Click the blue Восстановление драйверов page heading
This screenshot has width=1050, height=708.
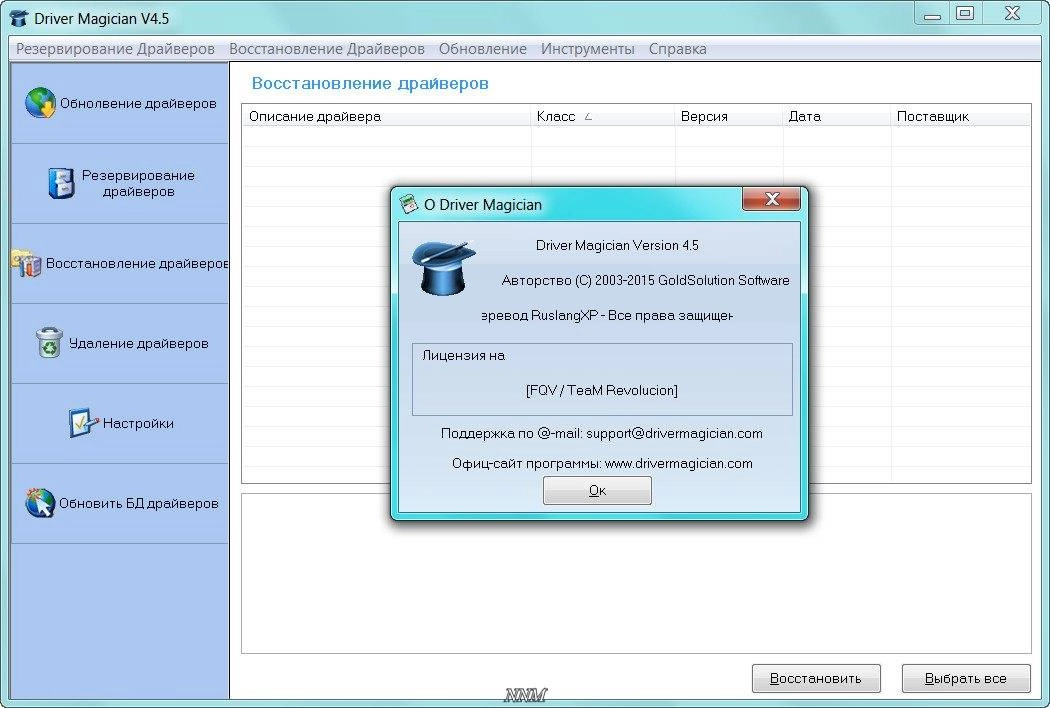370,83
